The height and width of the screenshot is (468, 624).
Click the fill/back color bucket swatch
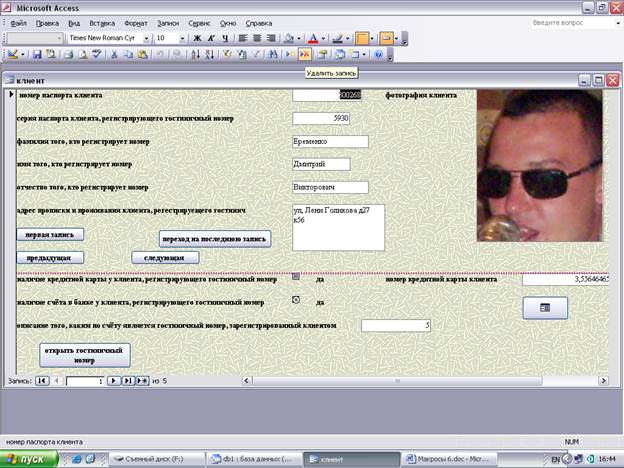coord(289,39)
